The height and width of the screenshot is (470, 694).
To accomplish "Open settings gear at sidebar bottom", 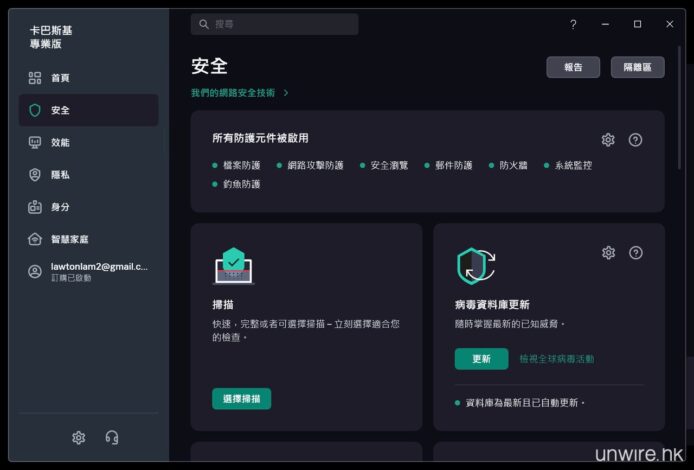I will pos(79,437).
